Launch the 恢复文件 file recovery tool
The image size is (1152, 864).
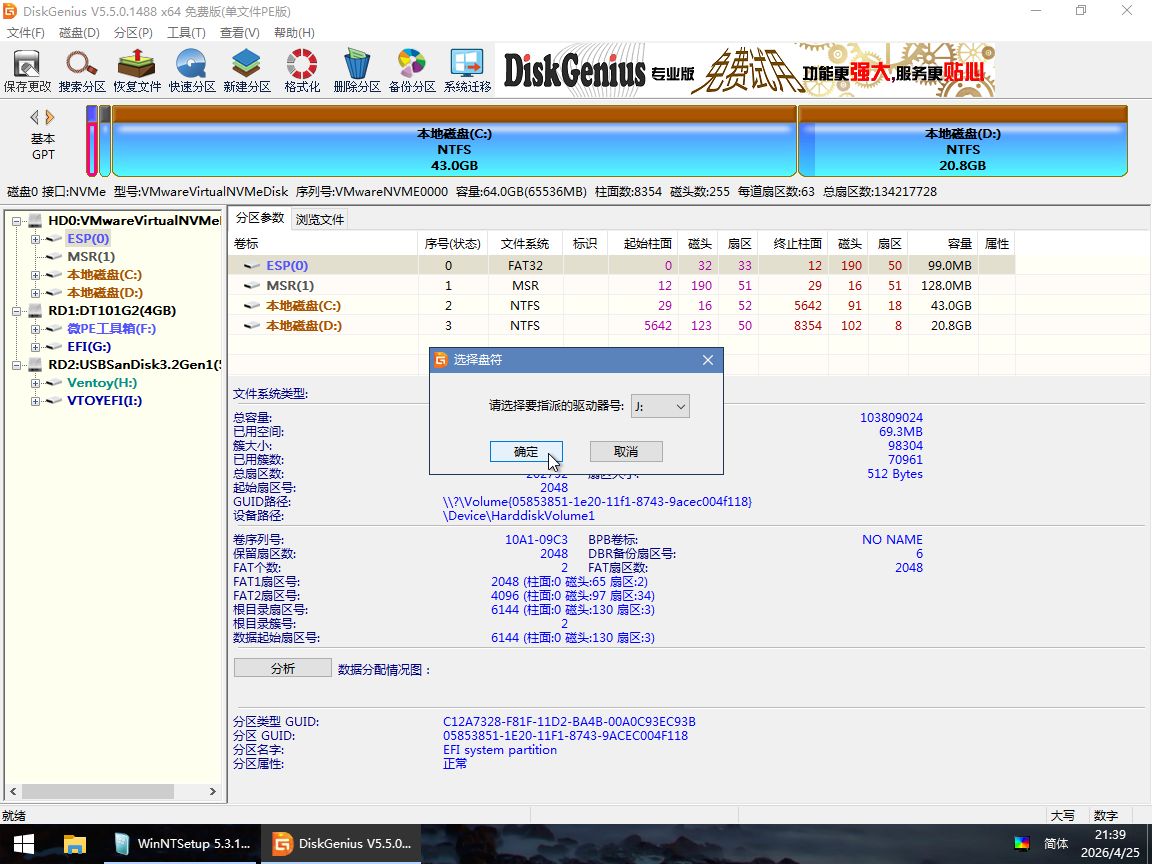[x=137, y=71]
